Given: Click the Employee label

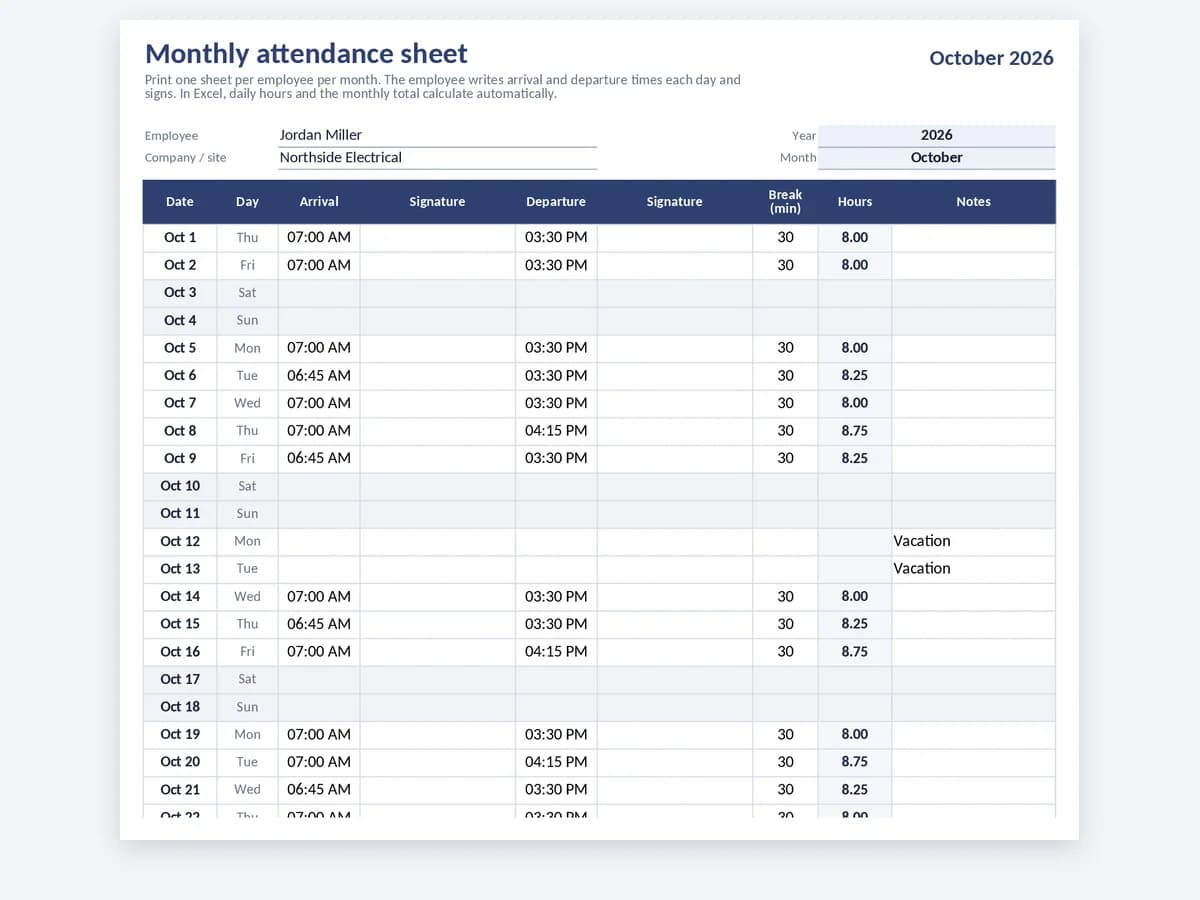Looking at the screenshot, I should 171,136.
